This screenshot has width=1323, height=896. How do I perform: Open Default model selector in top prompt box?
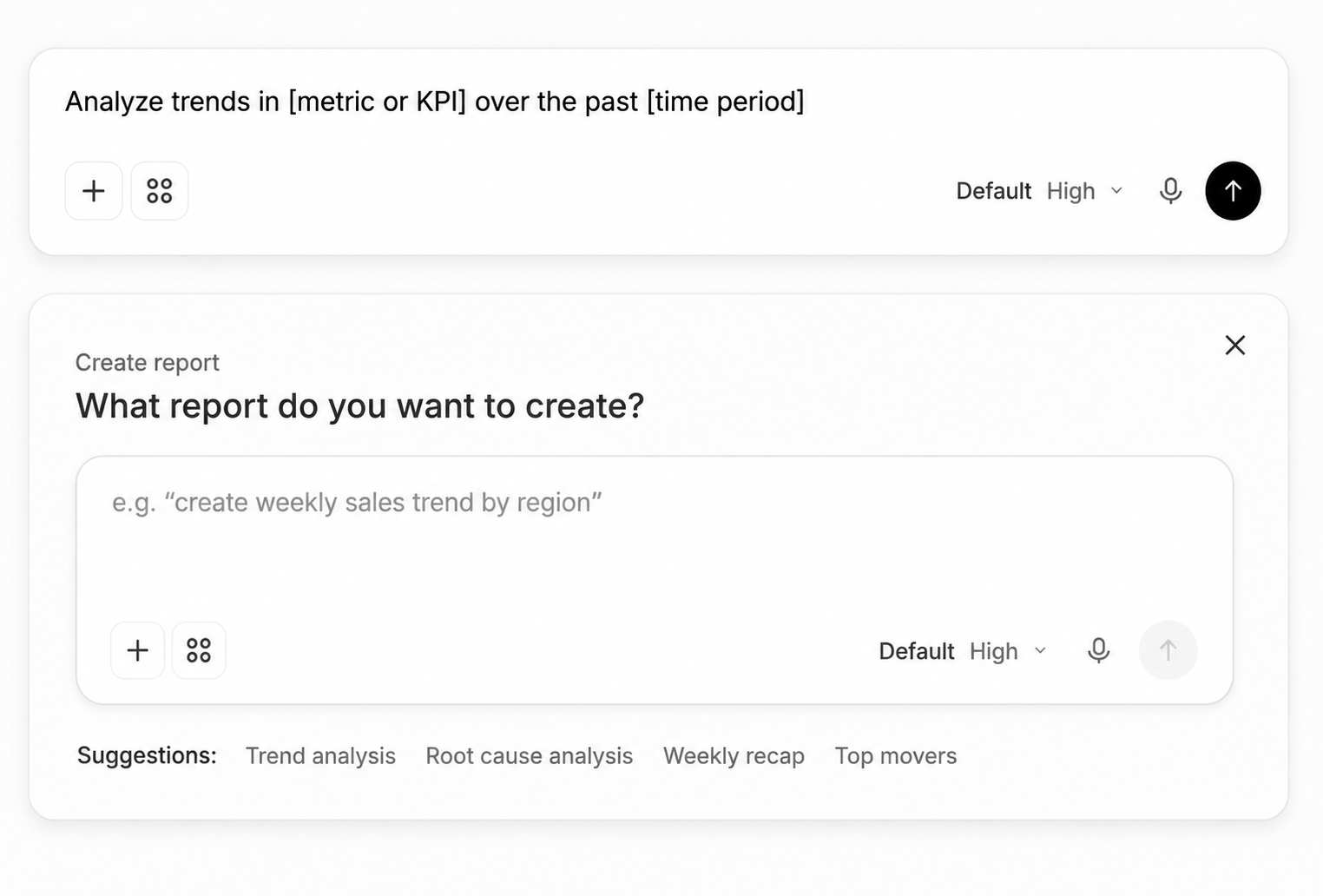(x=993, y=191)
